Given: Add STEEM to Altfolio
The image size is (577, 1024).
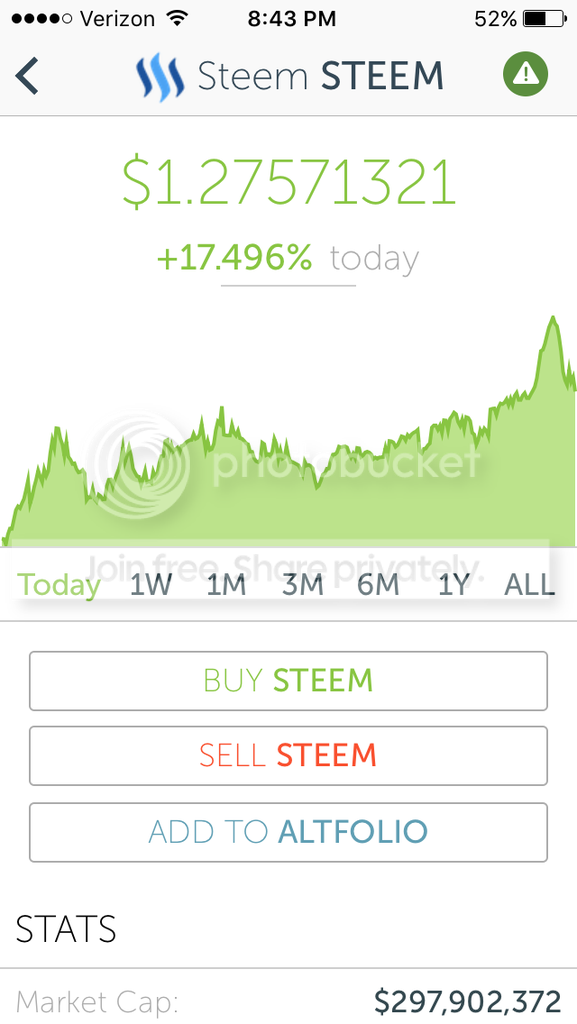Looking at the screenshot, I should 288,832.
